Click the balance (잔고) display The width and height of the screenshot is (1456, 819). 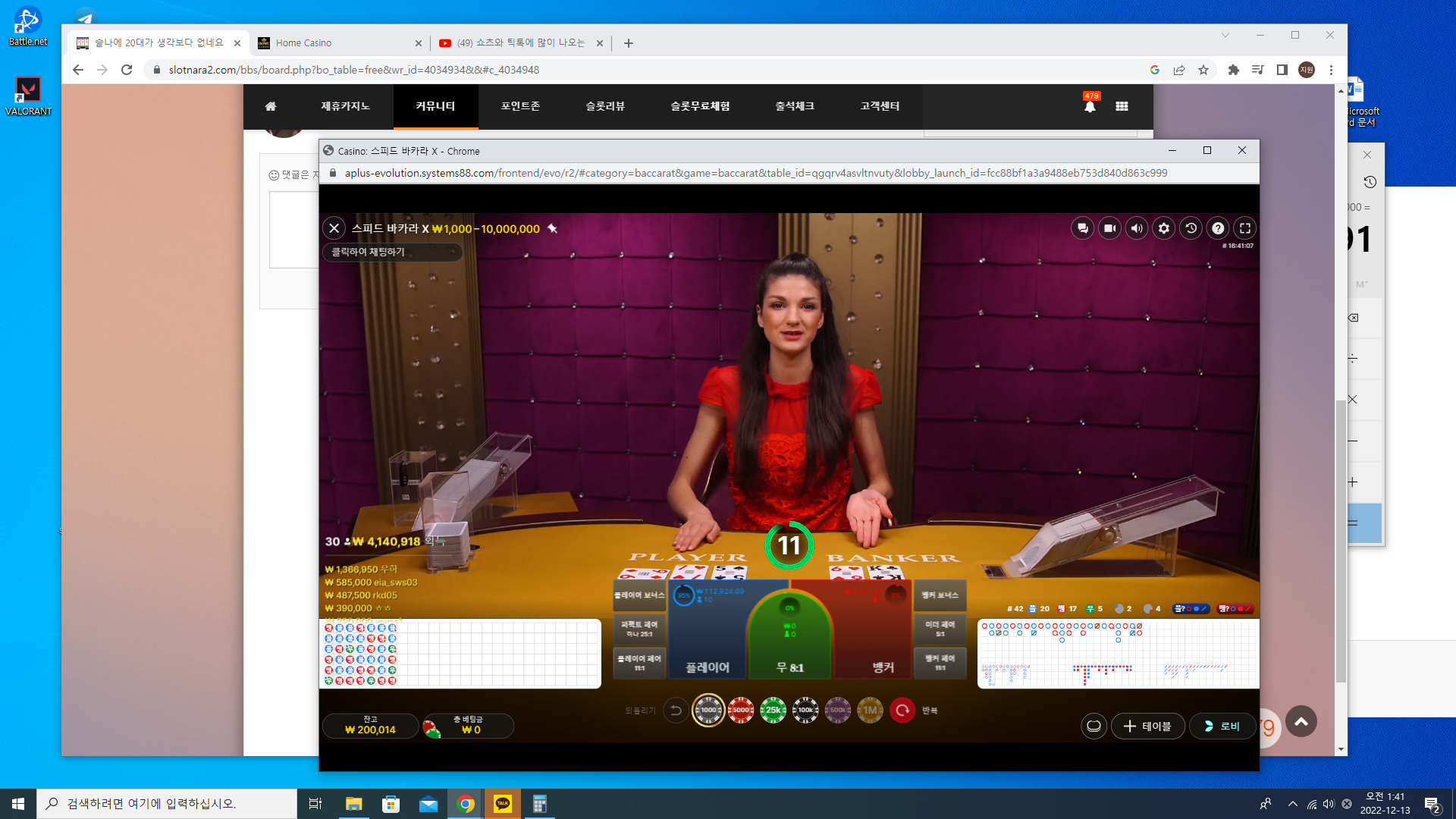click(x=370, y=726)
